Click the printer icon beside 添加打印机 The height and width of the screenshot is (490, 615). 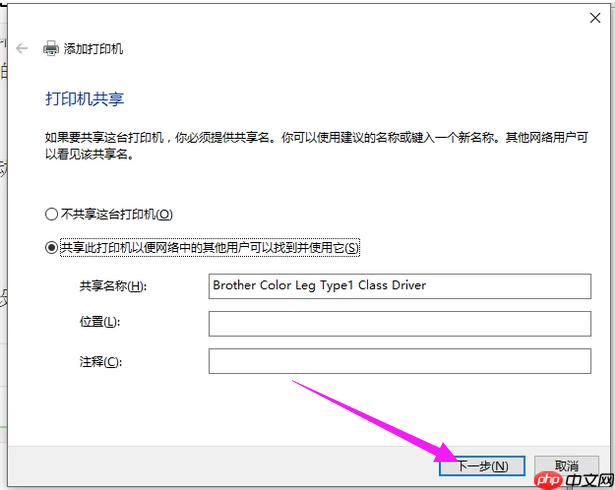51,49
